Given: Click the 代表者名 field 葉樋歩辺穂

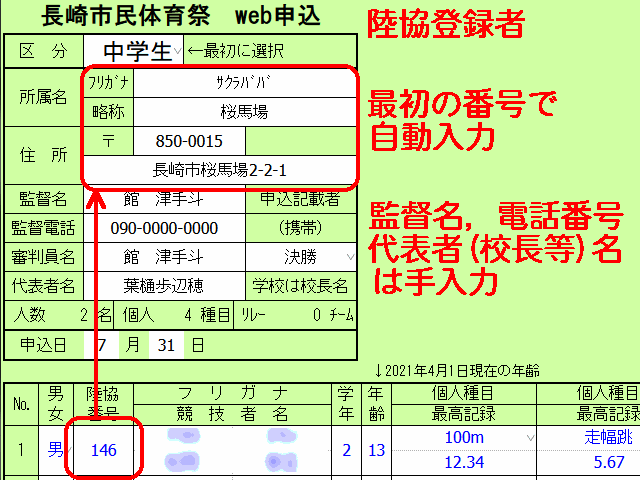Looking at the screenshot, I should click(164, 286).
